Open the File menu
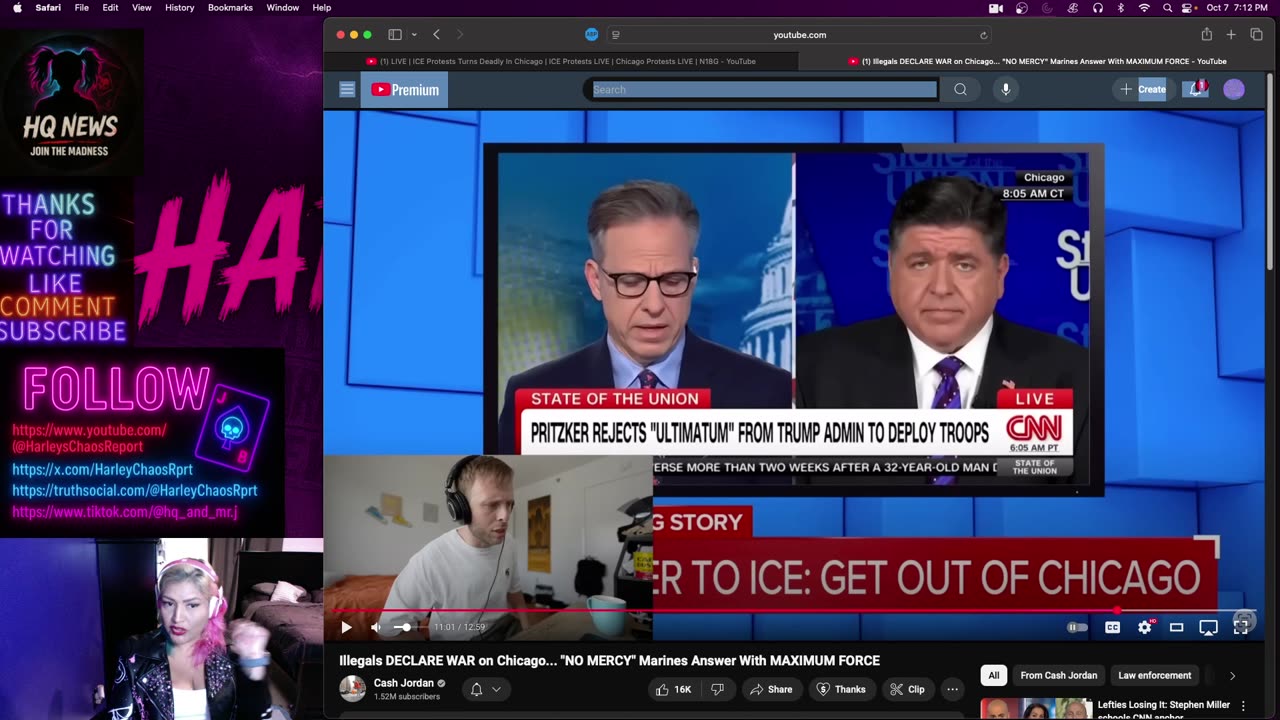This screenshot has width=1280, height=720. pos(82,7)
